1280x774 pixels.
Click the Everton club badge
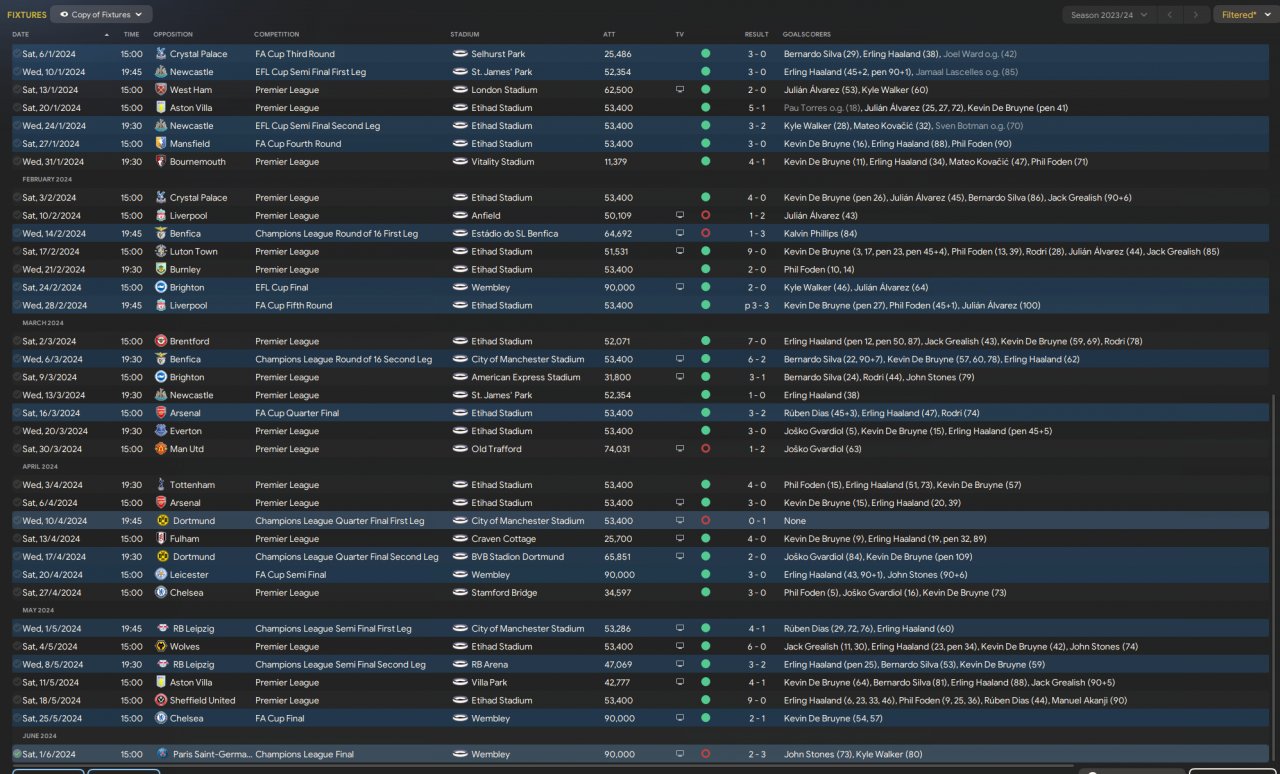(161, 431)
